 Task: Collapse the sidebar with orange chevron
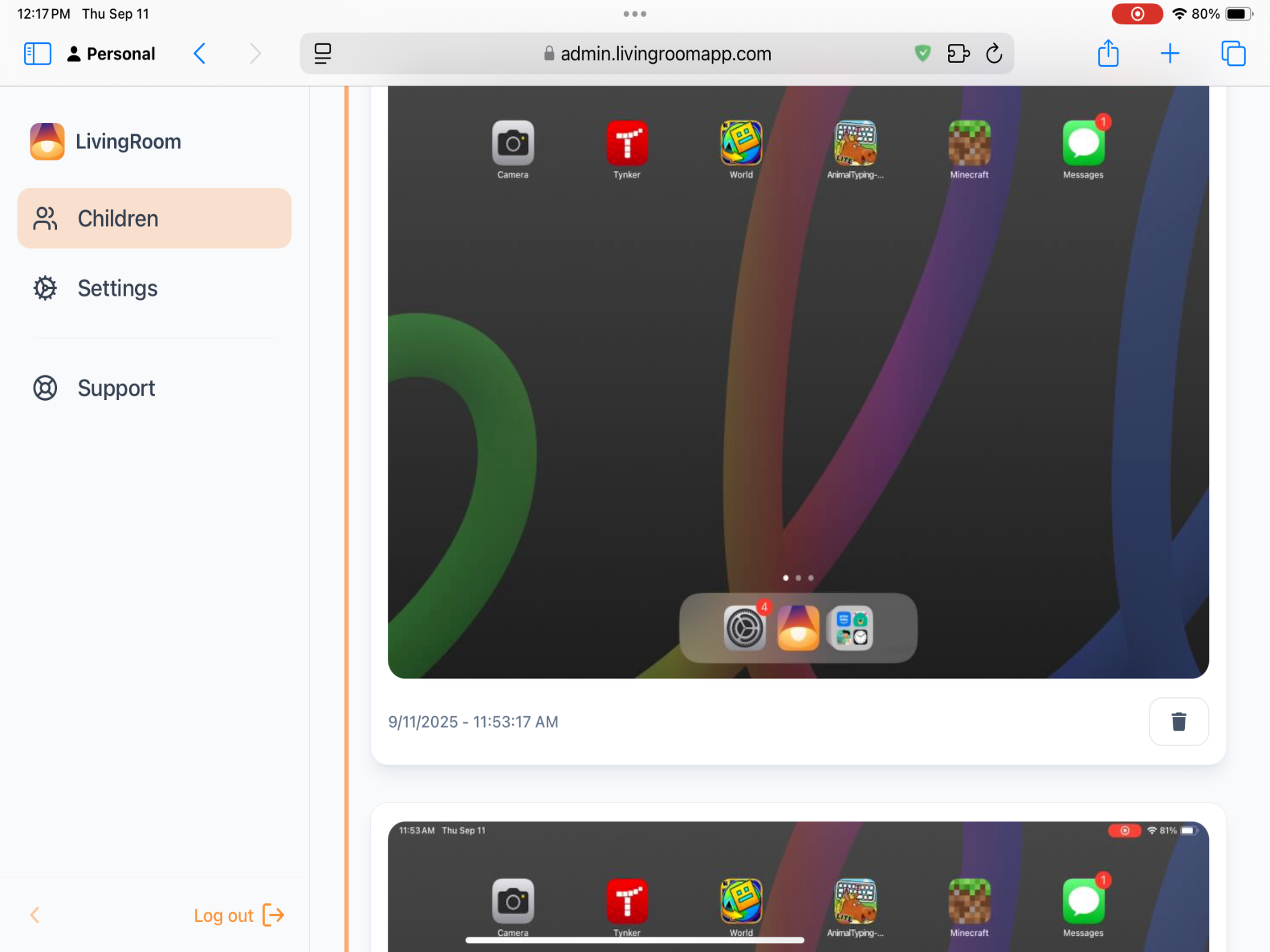[x=34, y=915]
